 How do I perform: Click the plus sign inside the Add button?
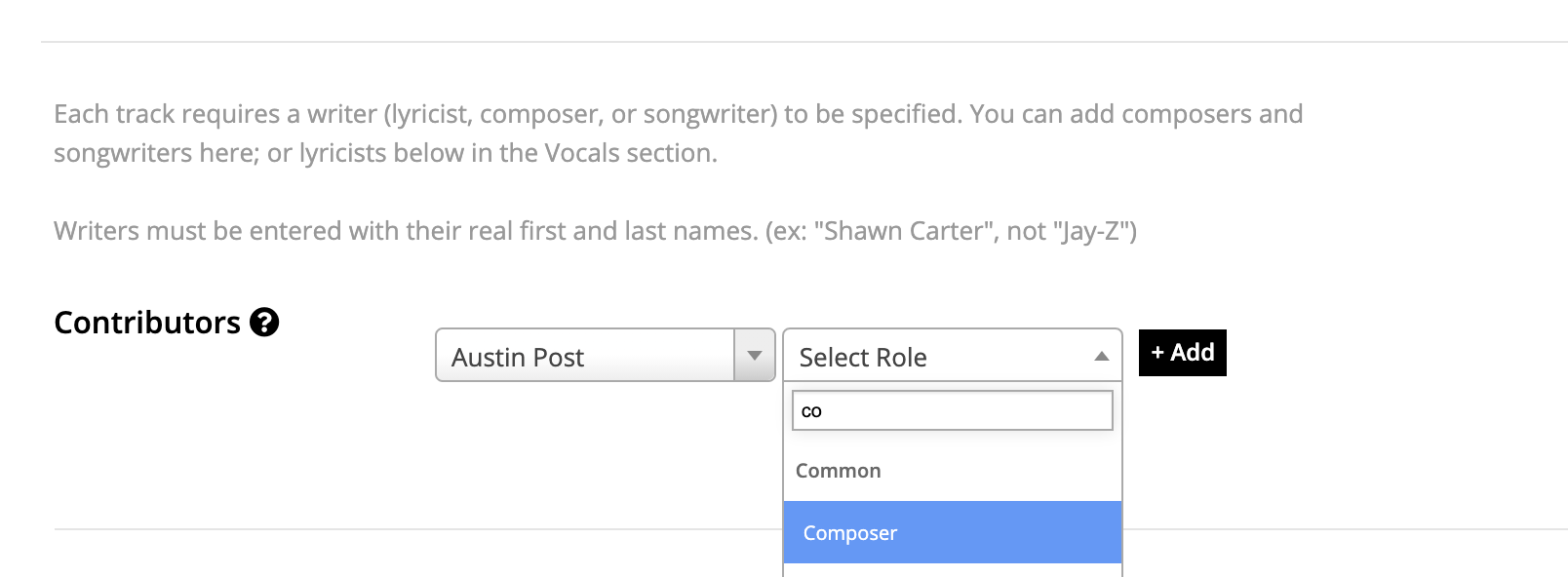pyautogui.click(x=1157, y=353)
